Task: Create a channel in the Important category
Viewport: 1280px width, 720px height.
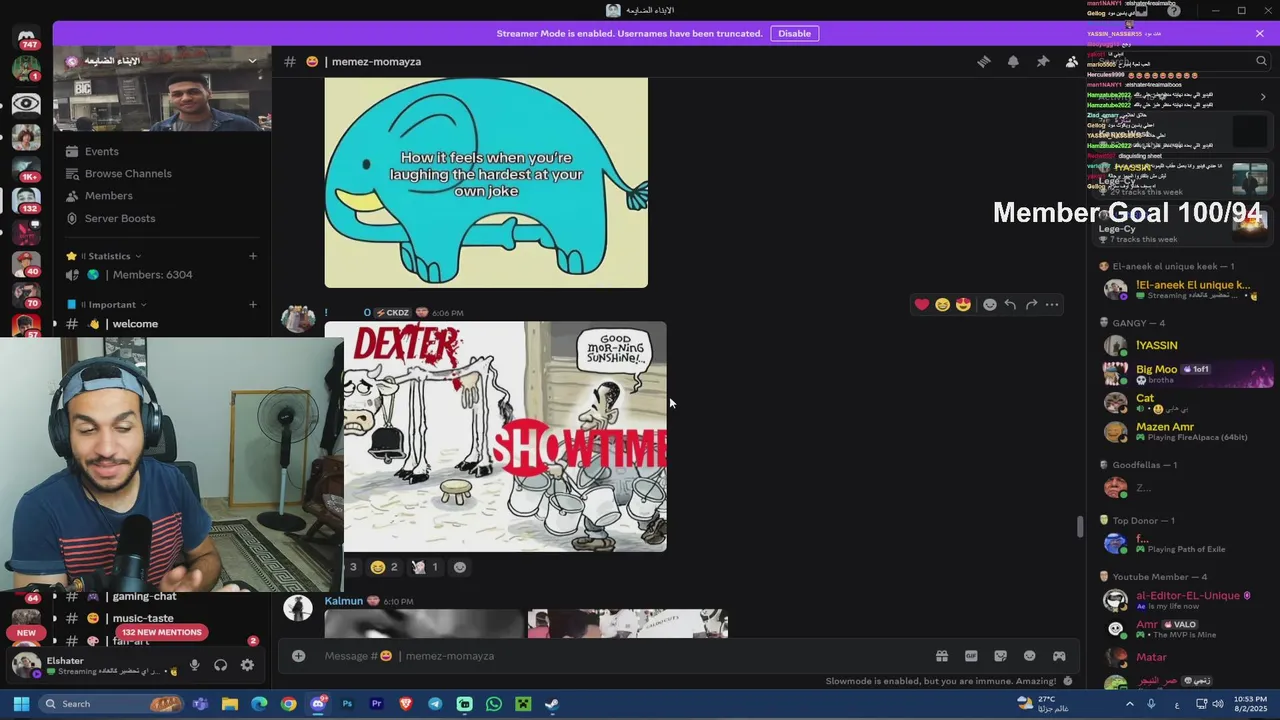Action: tap(252, 304)
